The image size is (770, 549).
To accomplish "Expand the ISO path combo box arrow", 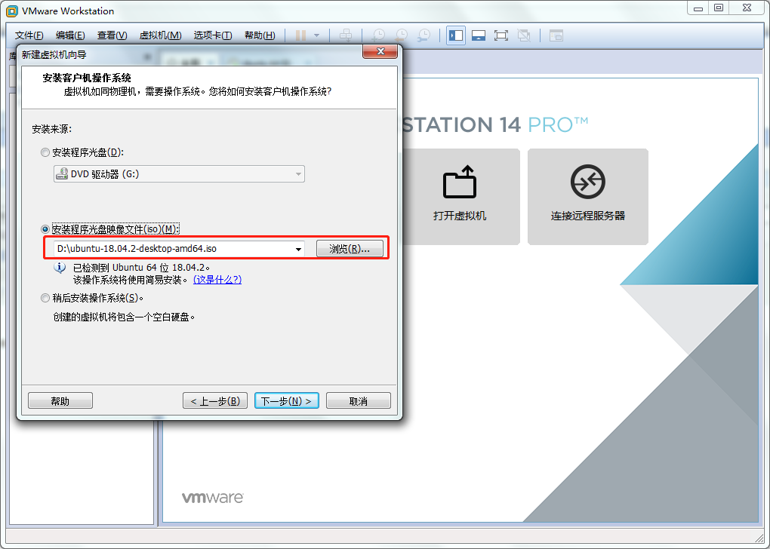I will pyautogui.click(x=298, y=249).
